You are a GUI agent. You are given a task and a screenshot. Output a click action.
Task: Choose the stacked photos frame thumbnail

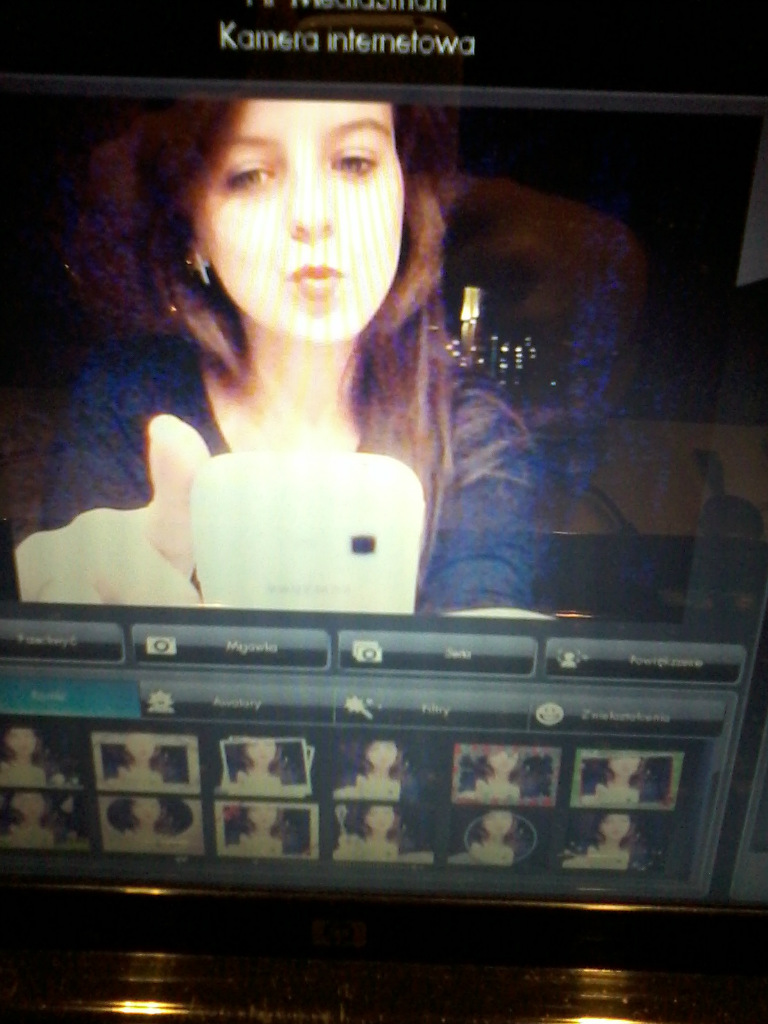265,767
